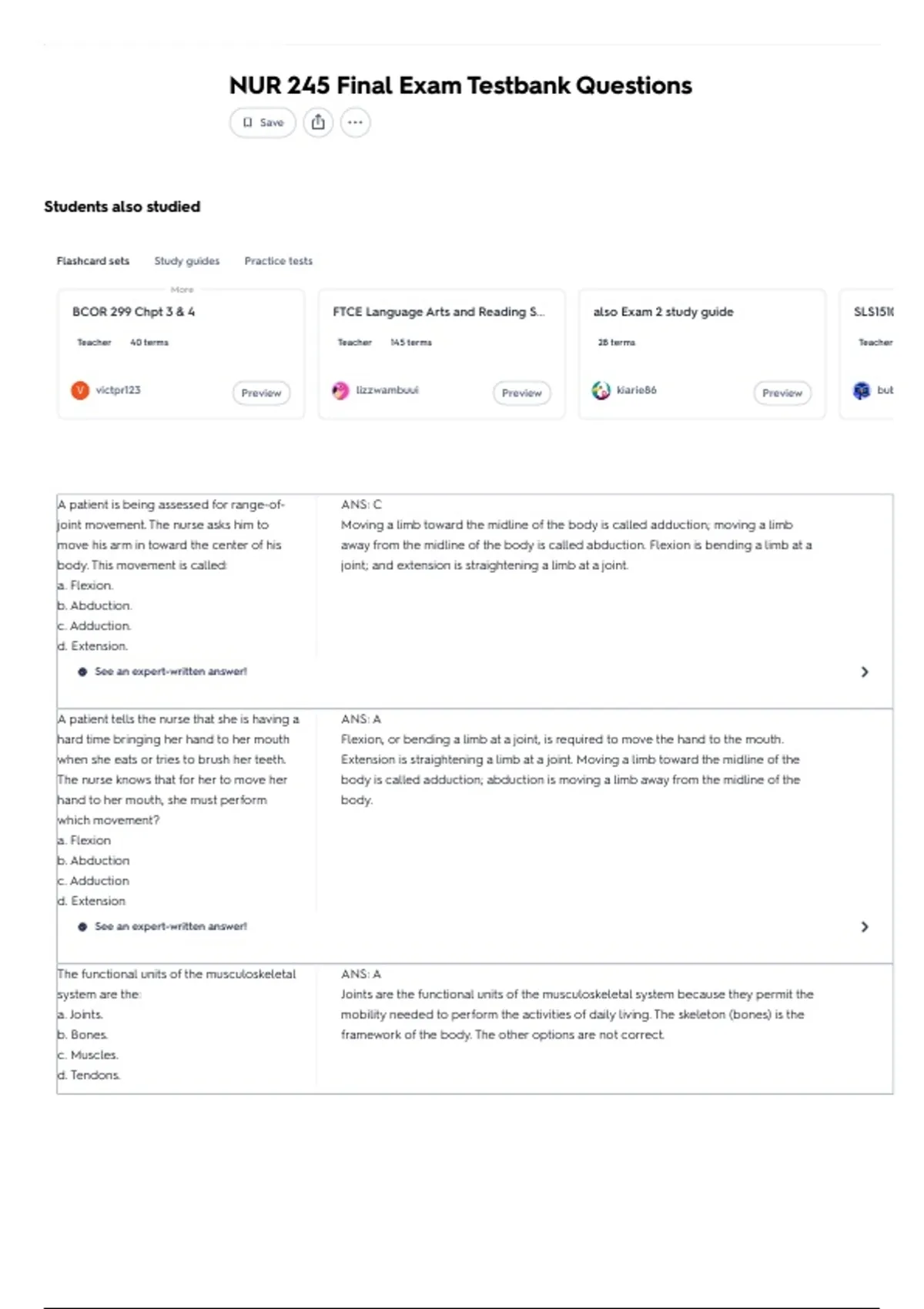Click lizzwambuui profile avatar
Viewport: 924px width, 1309px height.
(340, 390)
